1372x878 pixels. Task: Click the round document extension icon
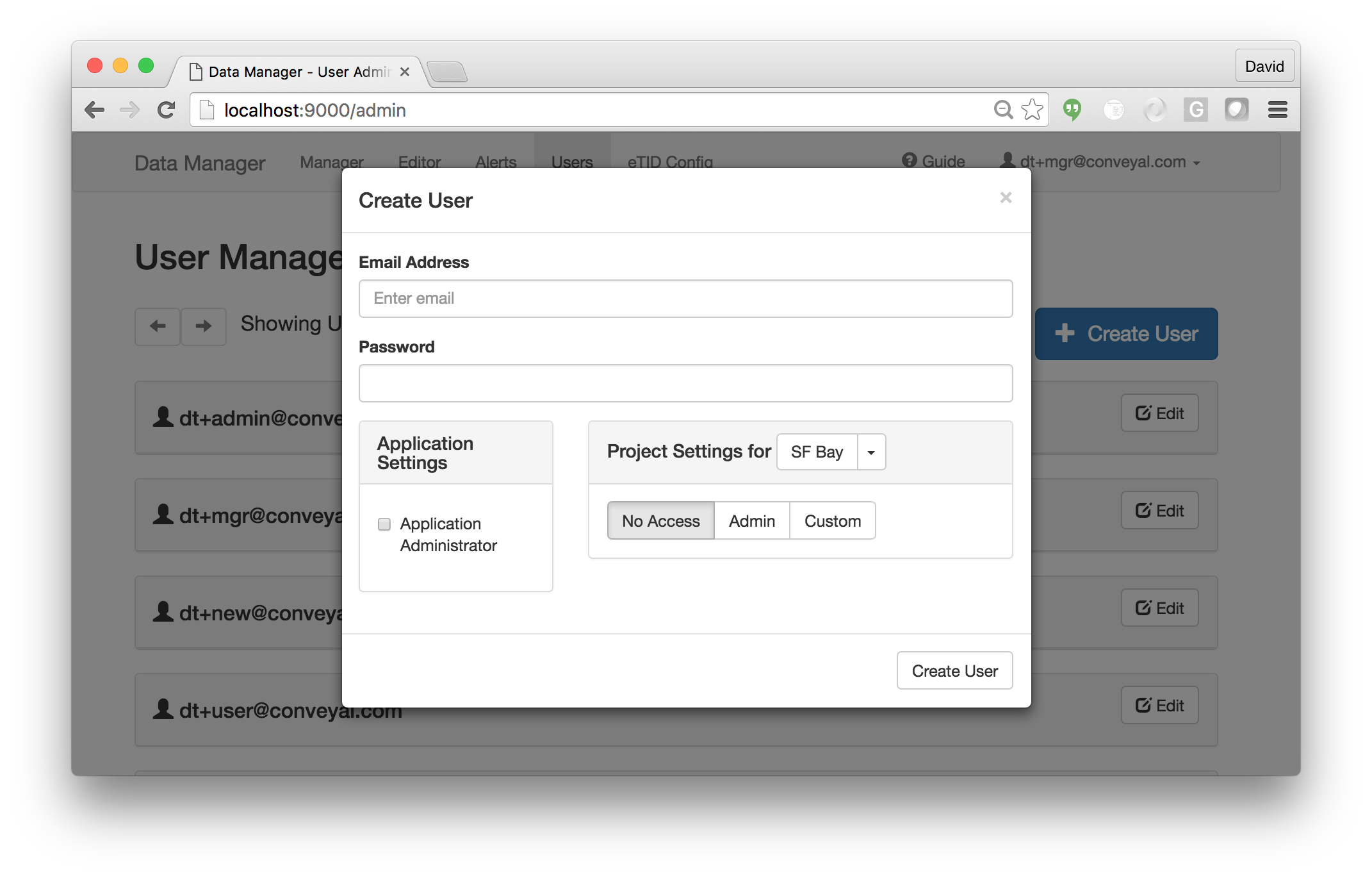click(x=1115, y=110)
